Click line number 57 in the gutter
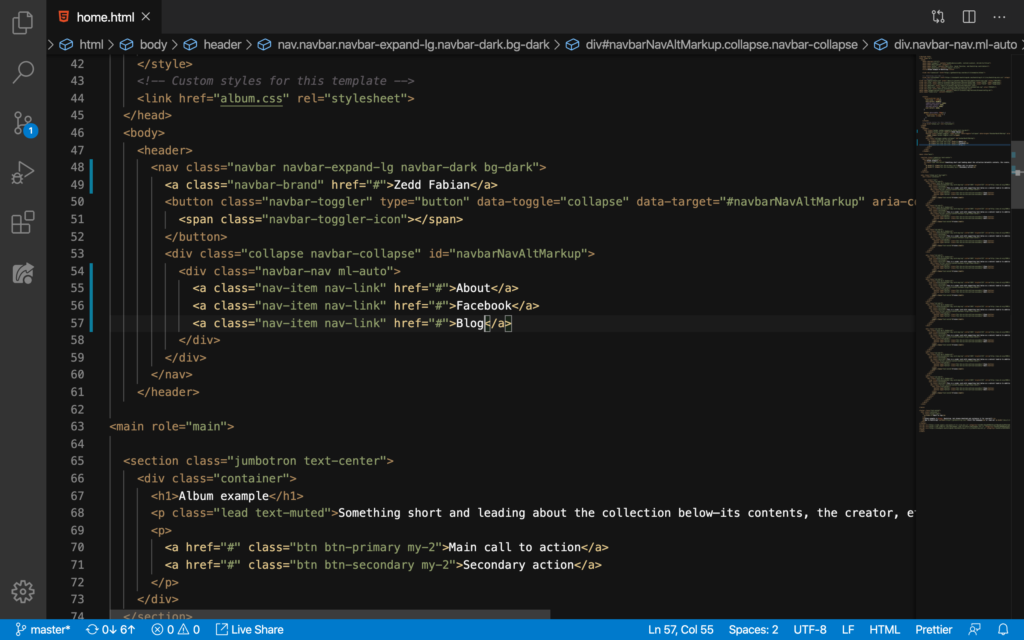 77,323
